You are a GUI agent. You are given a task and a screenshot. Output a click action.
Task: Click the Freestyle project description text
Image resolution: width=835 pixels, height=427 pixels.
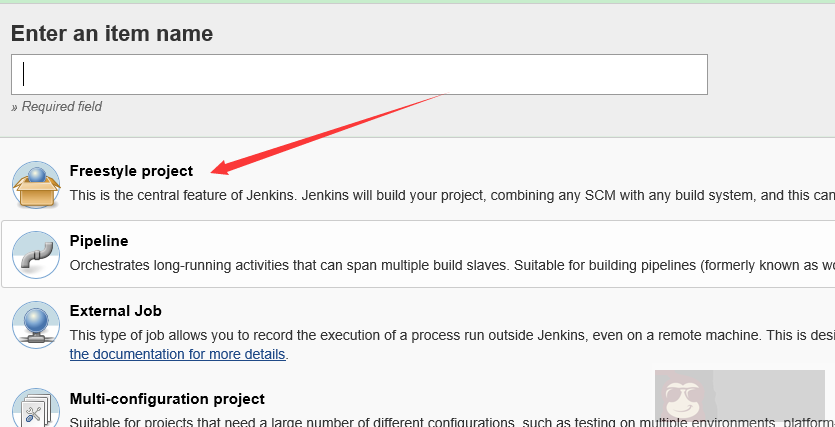pyautogui.click(x=452, y=195)
